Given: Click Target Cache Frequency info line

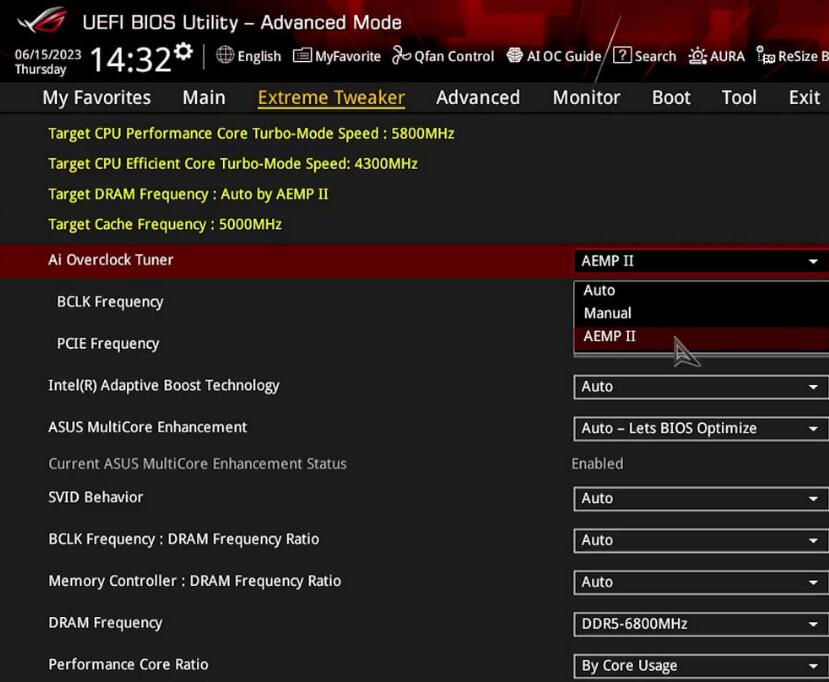Looking at the screenshot, I should [x=165, y=224].
